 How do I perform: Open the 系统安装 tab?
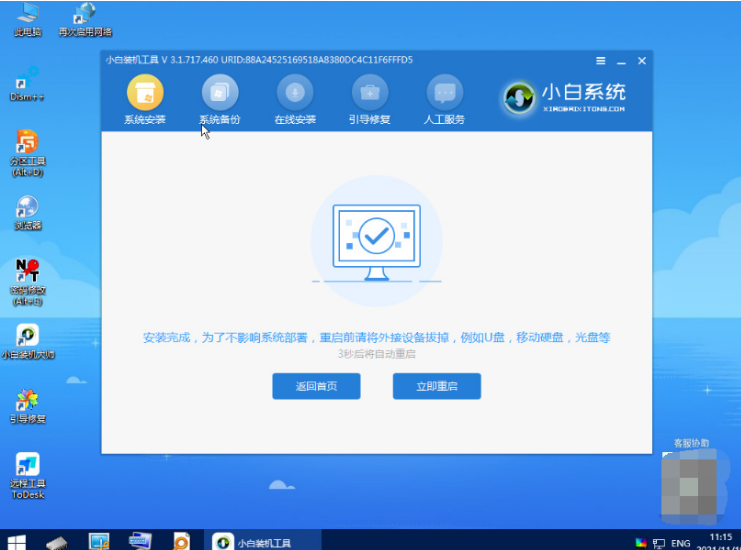point(145,94)
